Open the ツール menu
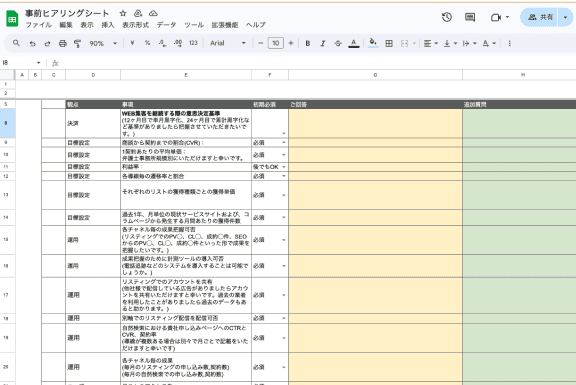 pyautogui.click(x=194, y=25)
